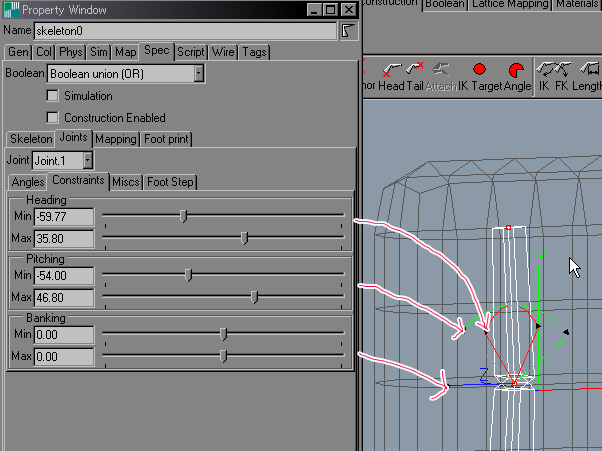Open the Sim tab
Viewport: 602px width, 451px height.
click(99, 52)
